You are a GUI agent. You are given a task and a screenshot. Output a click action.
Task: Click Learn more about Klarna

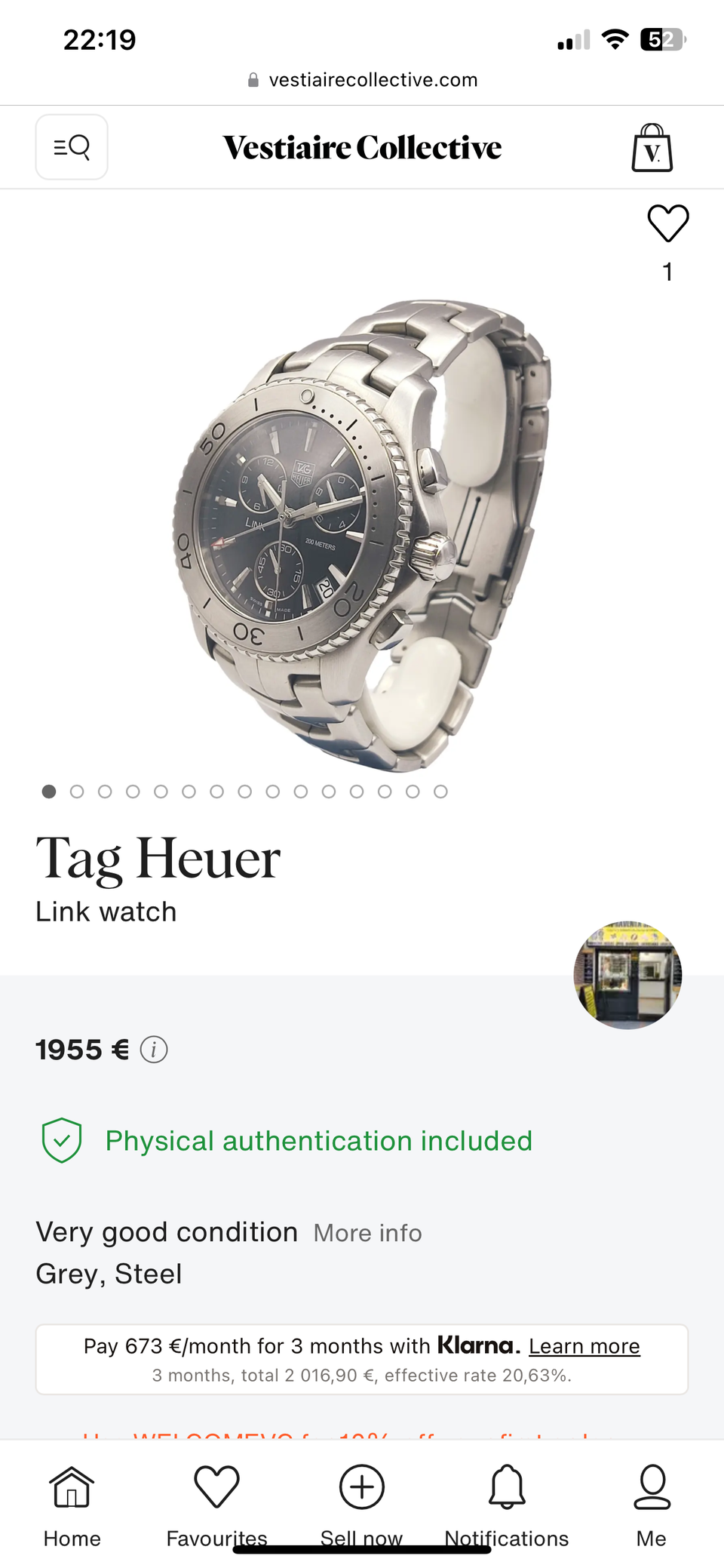(584, 1346)
